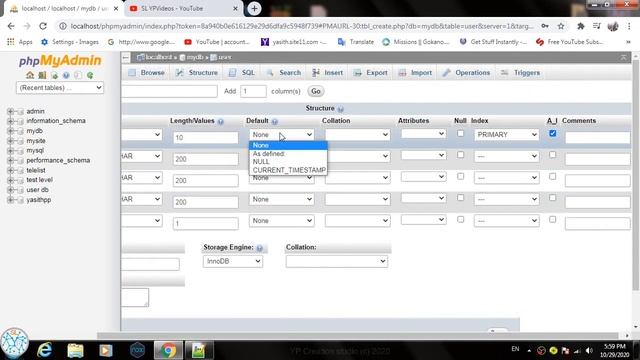Toggle the A_I checkbox in the third column row

pyautogui.click(x=553, y=176)
